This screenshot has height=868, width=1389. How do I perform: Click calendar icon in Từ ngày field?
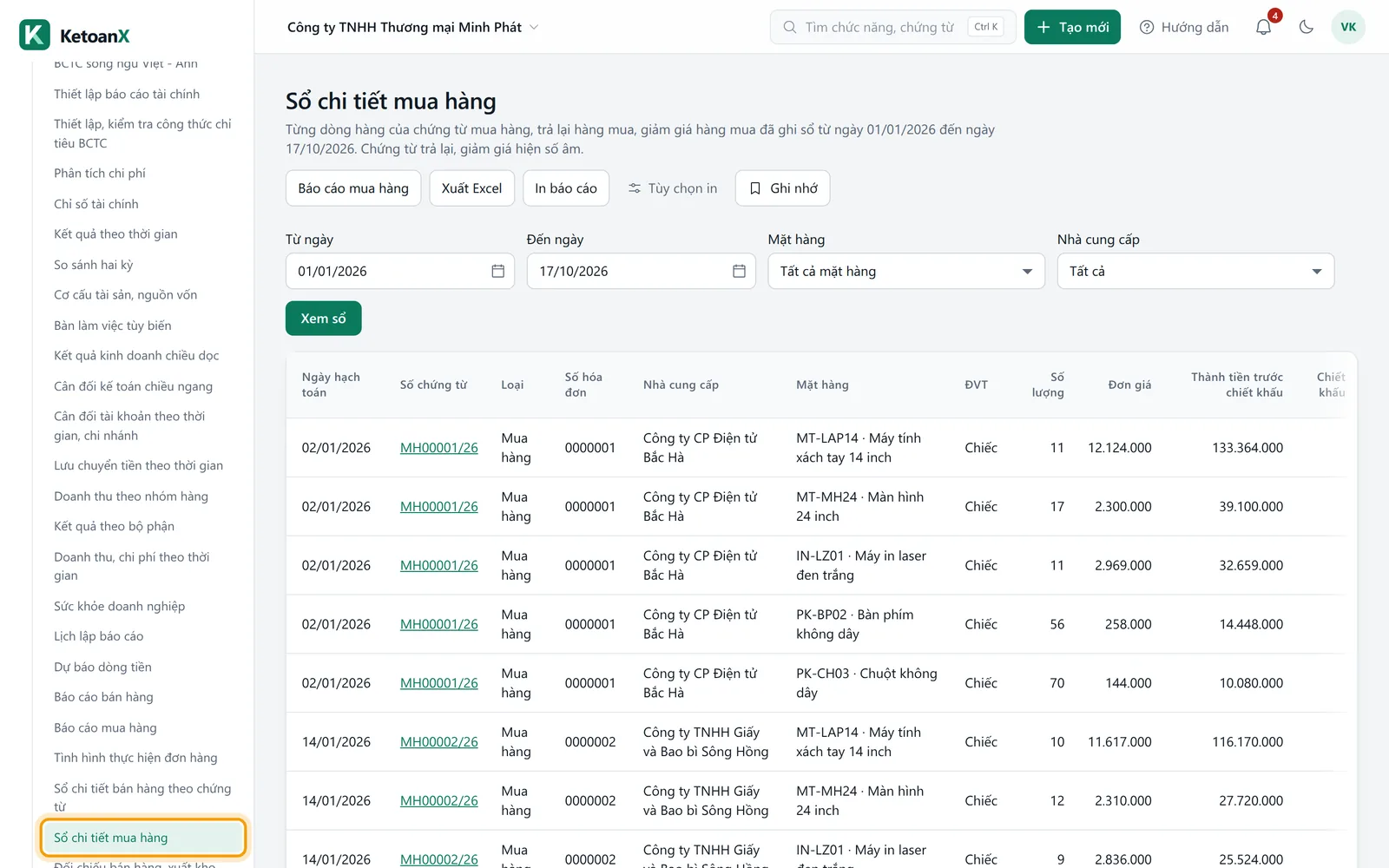pos(498,271)
